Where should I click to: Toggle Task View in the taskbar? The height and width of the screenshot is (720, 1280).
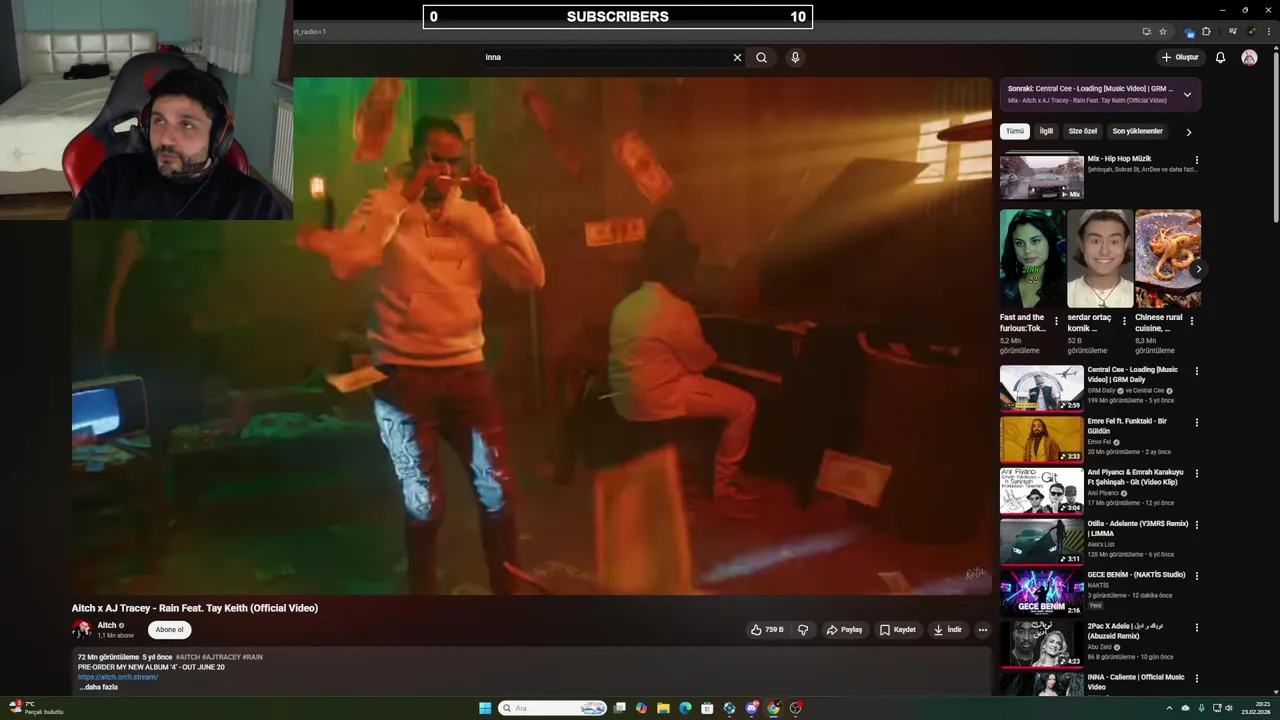click(619, 708)
